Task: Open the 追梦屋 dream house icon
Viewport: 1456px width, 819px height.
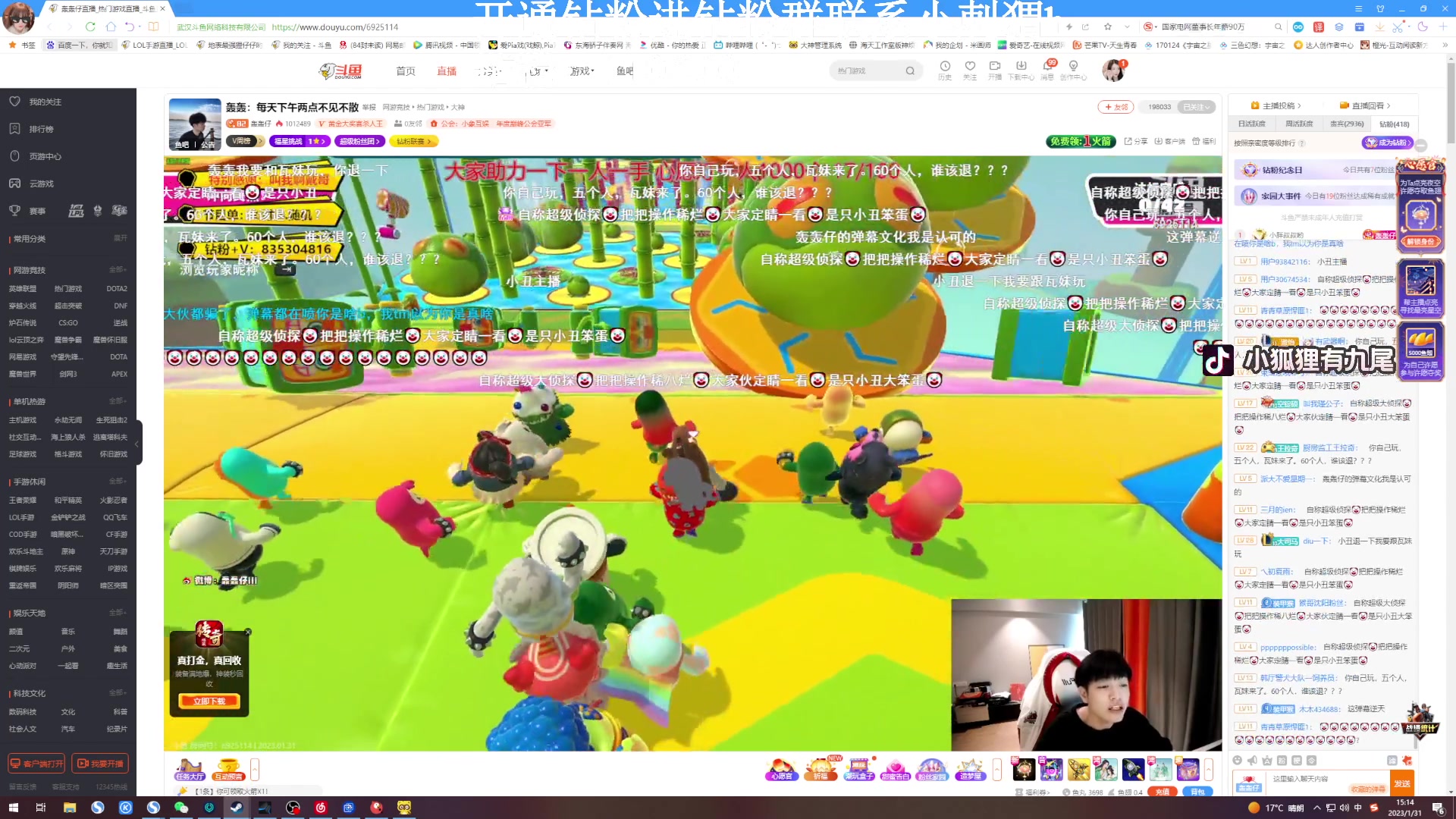Action: [970, 770]
